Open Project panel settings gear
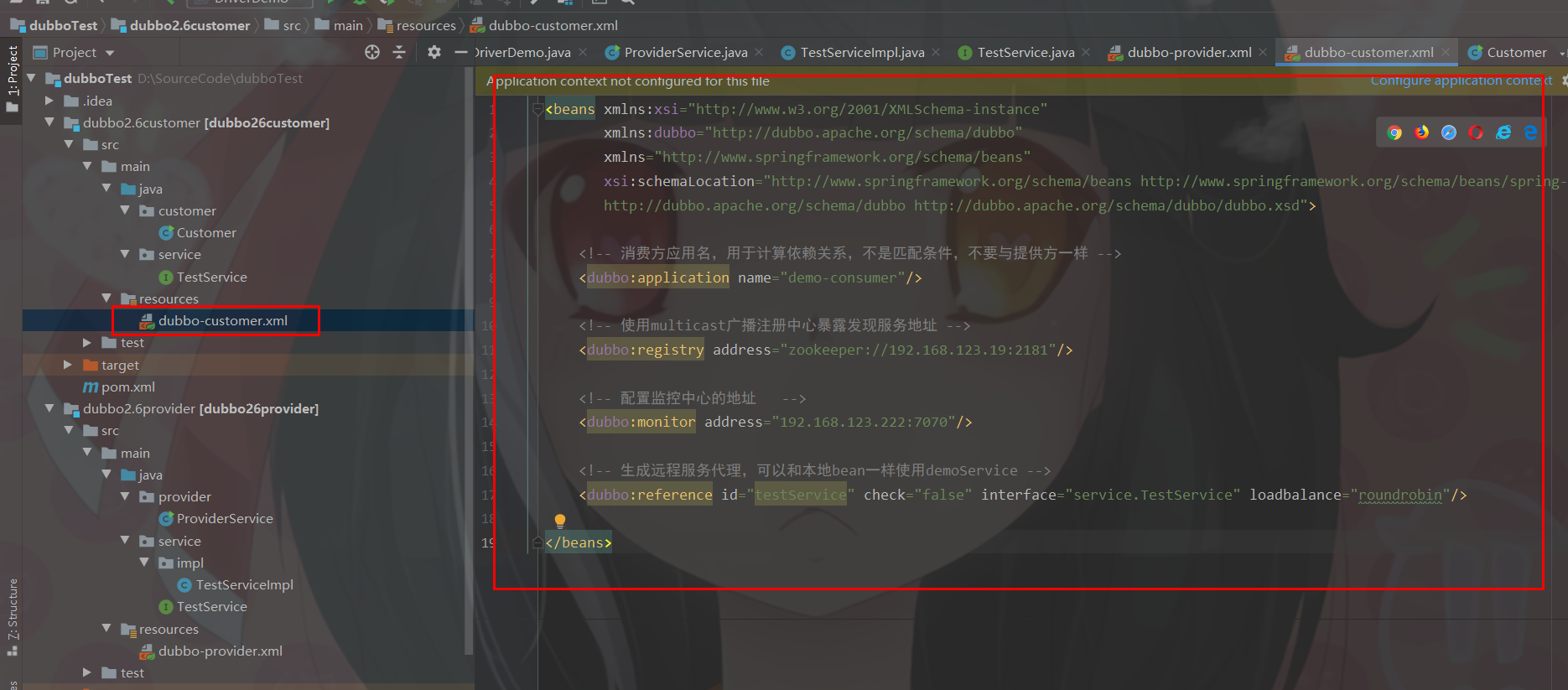The image size is (1568, 690). click(434, 52)
